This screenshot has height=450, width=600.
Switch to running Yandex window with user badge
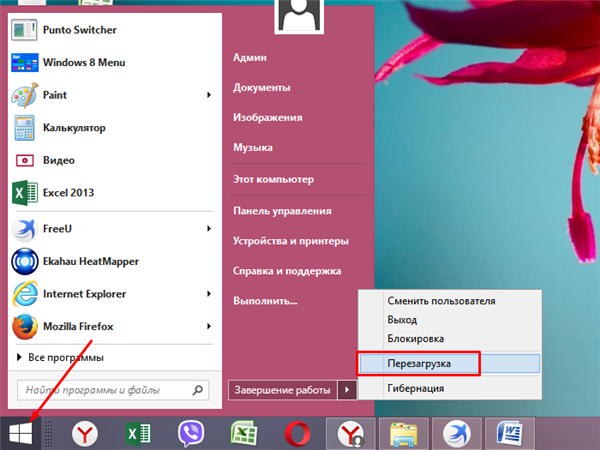click(350, 434)
